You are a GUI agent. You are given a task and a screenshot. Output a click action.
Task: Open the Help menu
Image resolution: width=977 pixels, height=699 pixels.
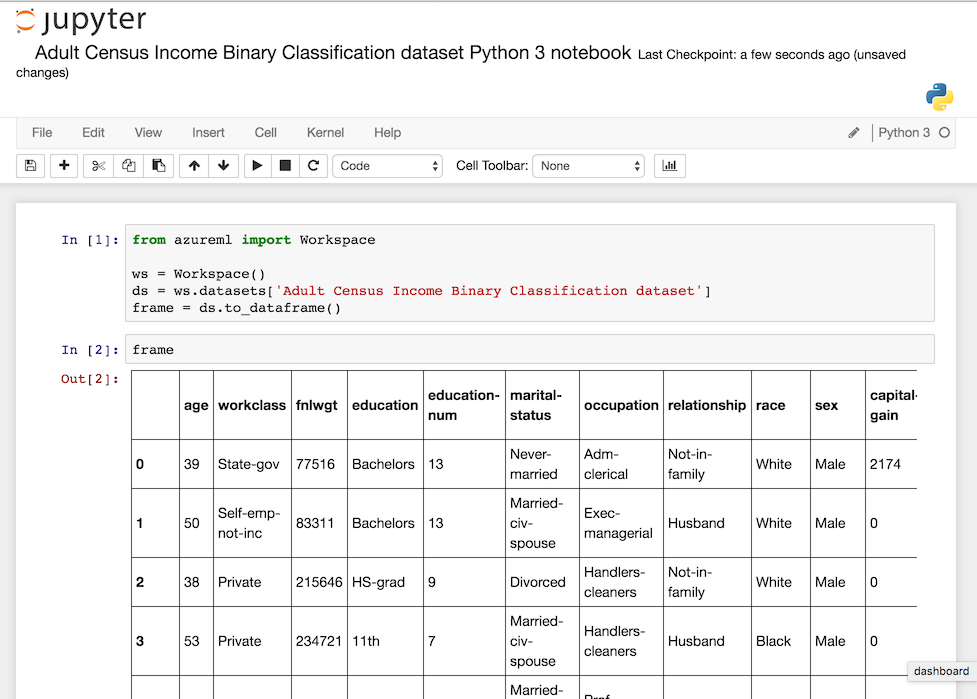click(x=388, y=133)
